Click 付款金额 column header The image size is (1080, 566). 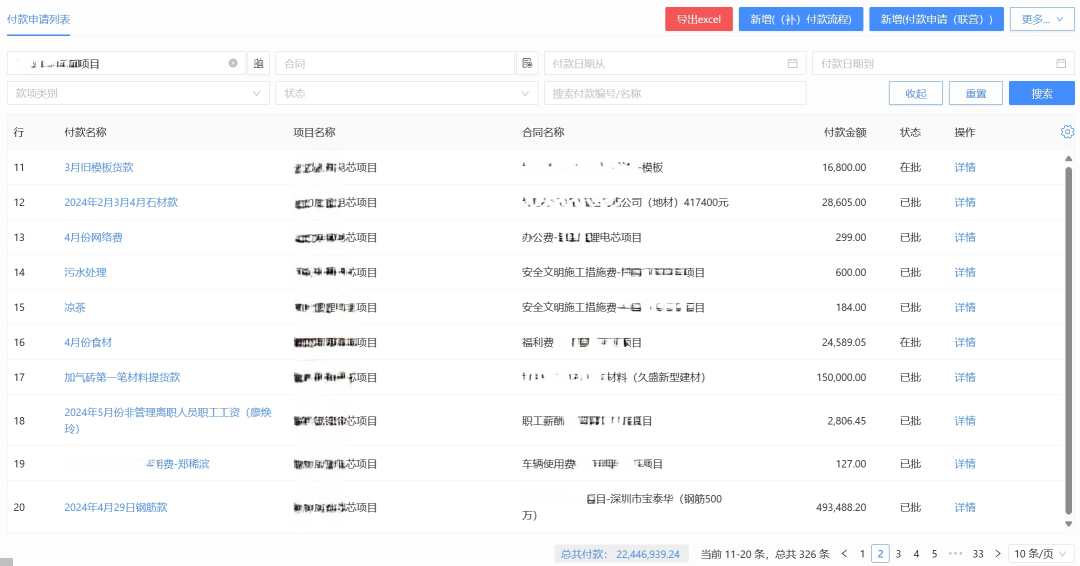844,132
